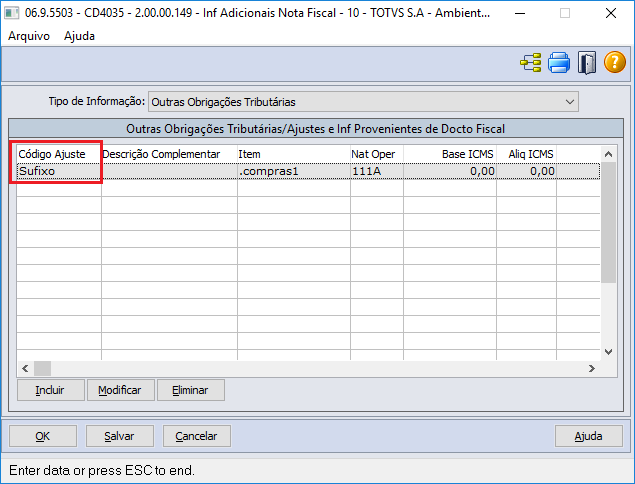The width and height of the screenshot is (635, 484).
Task: Click the Item column header
Action: point(294,154)
